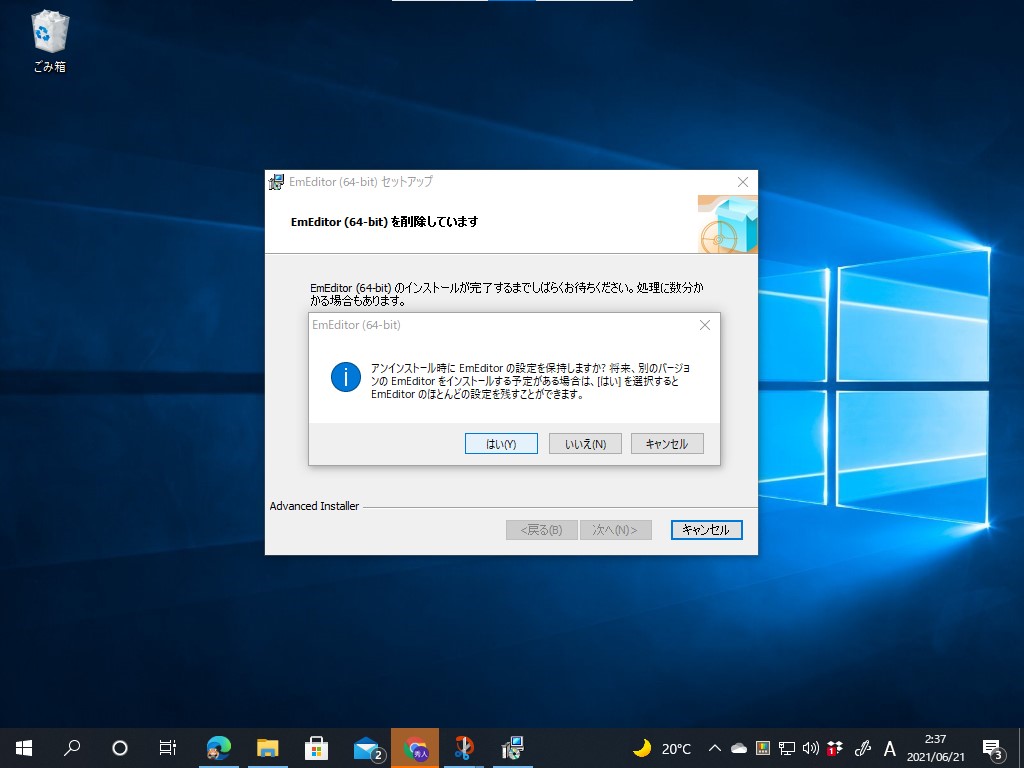The image size is (1024, 768).
Task: Open File Explorer from taskbar
Action: click(x=268, y=748)
